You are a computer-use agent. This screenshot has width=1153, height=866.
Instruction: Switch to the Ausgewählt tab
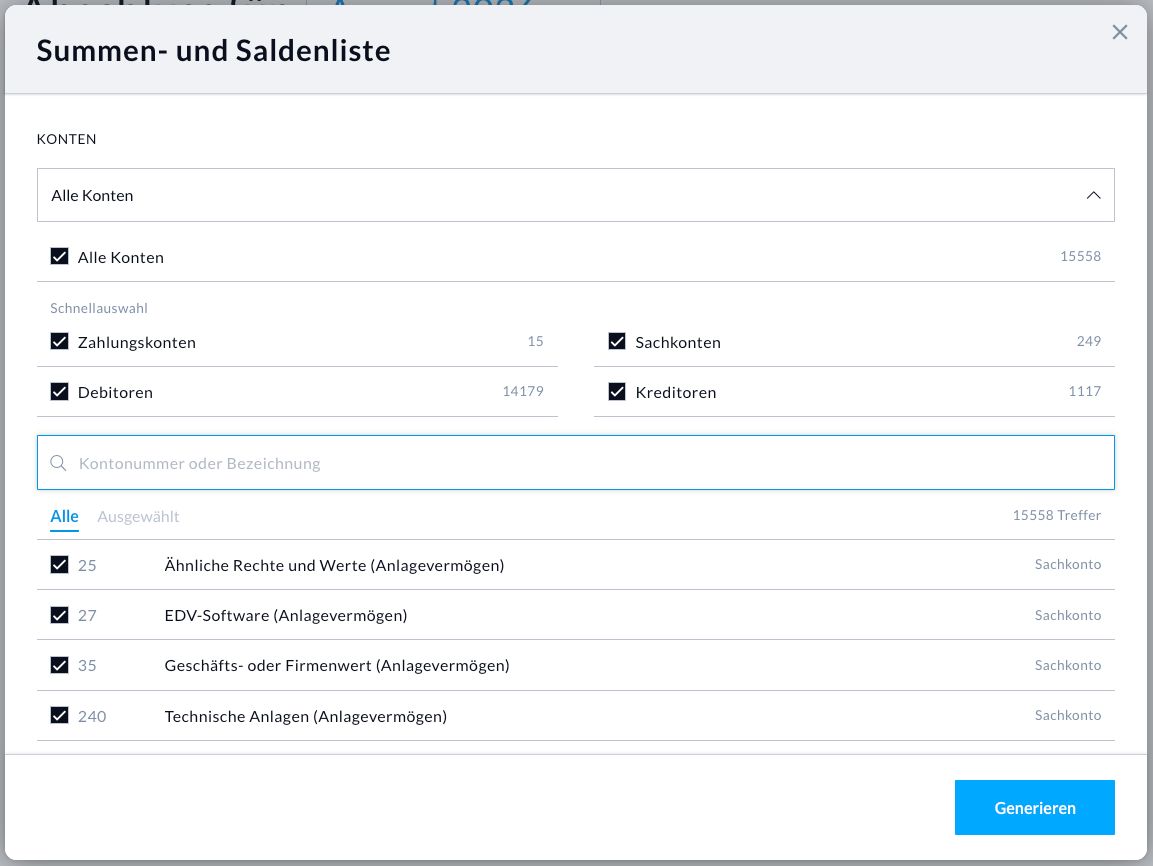(x=138, y=517)
